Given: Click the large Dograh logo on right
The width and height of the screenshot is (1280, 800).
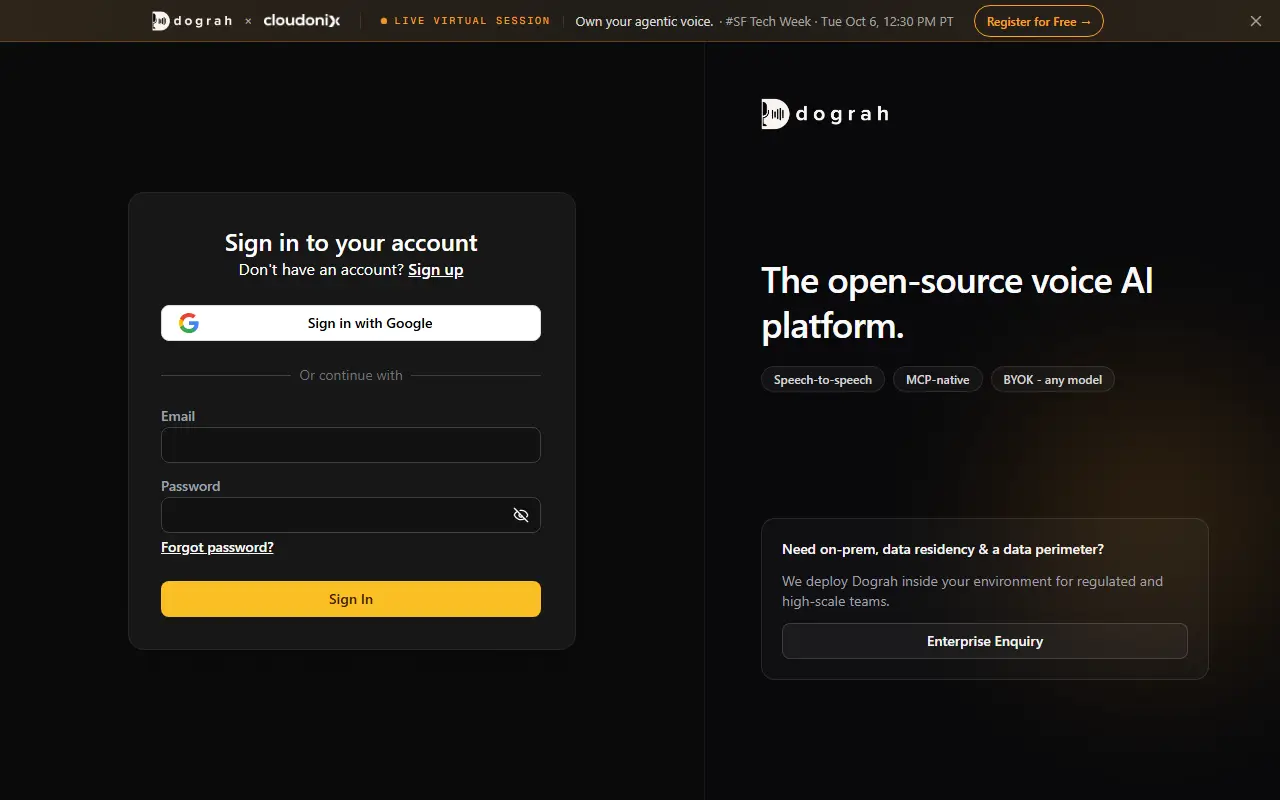Looking at the screenshot, I should tap(825, 114).
